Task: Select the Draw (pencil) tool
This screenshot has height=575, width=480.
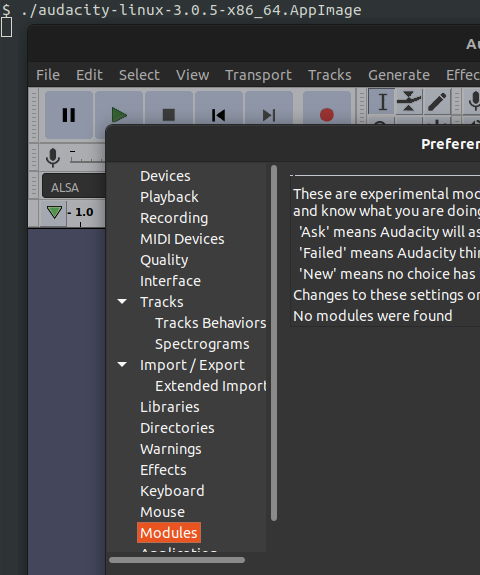Action: point(436,102)
